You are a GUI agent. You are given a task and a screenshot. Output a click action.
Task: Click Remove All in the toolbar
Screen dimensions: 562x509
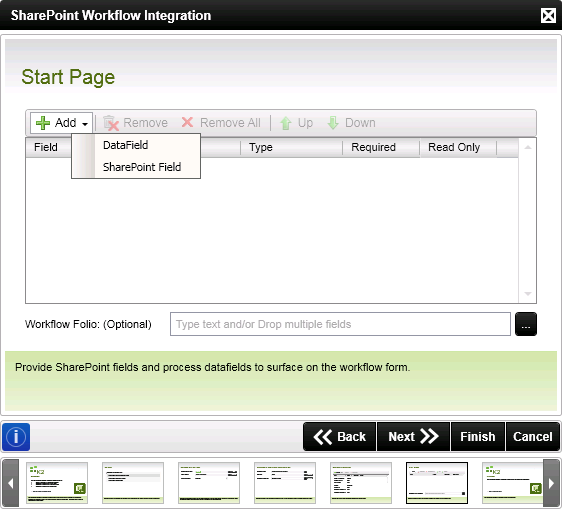(x=221, y=123)
